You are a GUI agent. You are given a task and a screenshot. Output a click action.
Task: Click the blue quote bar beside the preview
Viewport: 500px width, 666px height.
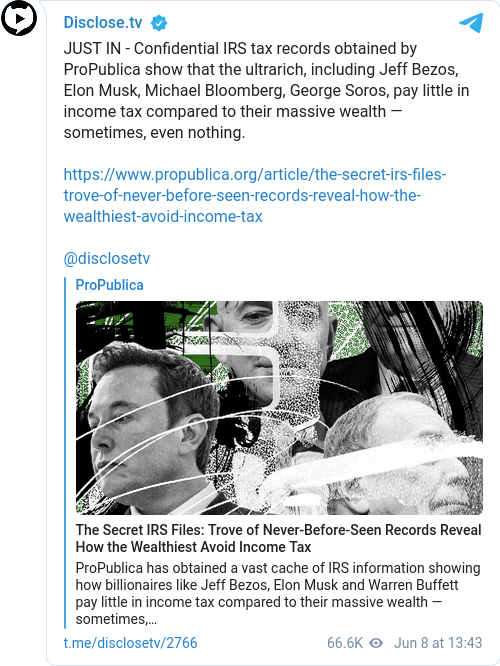[x=65, y=452]
